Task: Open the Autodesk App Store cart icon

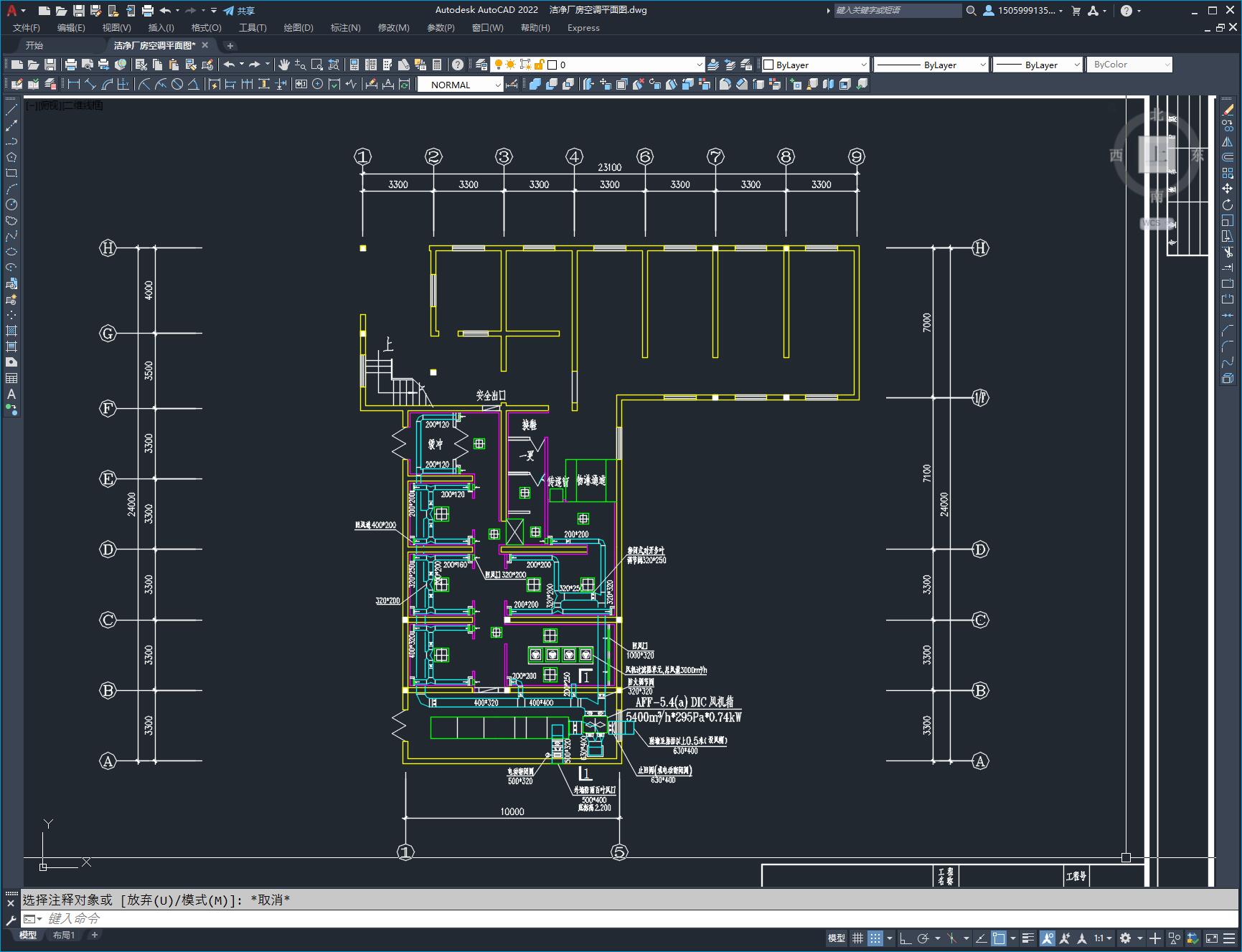Action: point(1076,11)
